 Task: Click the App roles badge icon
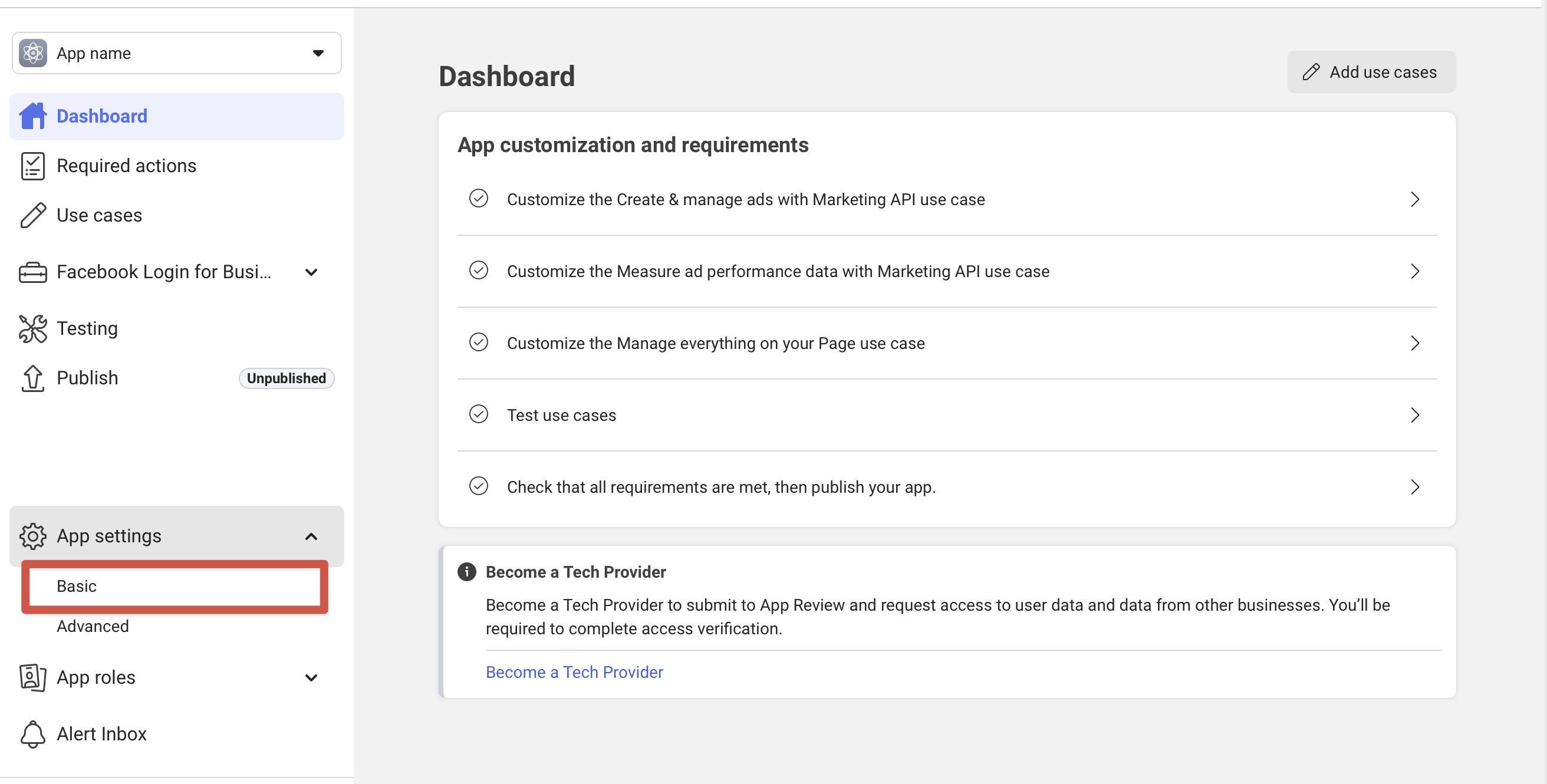pyautogui.click(x=33, y=678)
